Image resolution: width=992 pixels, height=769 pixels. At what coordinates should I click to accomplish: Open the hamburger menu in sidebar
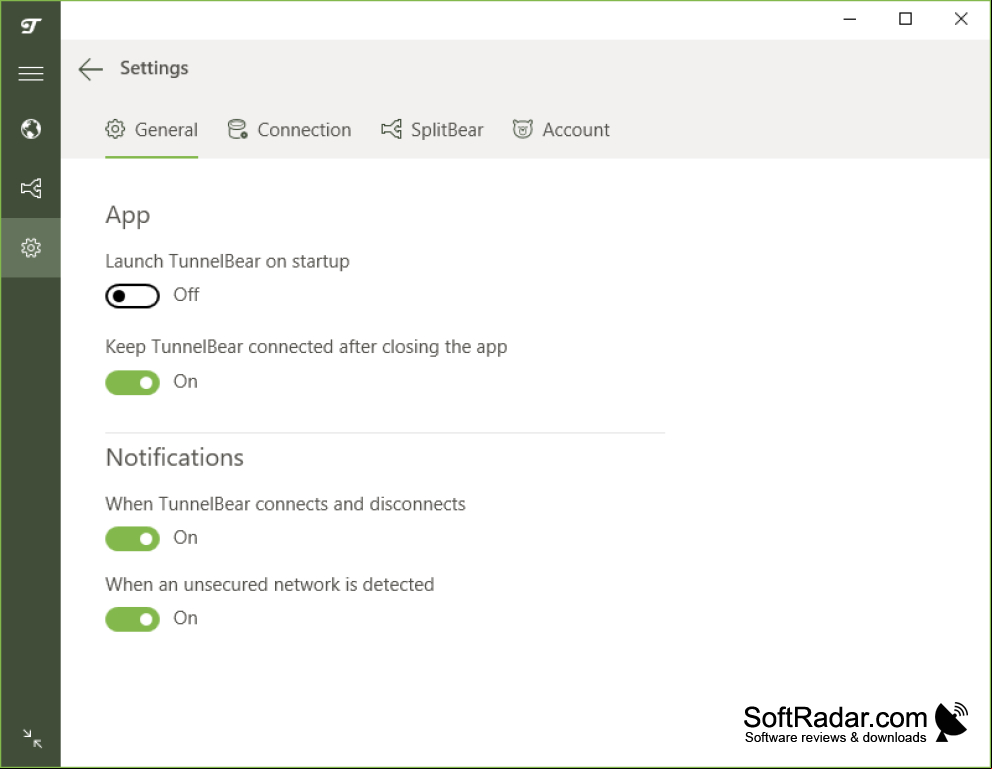pos(30,74)
